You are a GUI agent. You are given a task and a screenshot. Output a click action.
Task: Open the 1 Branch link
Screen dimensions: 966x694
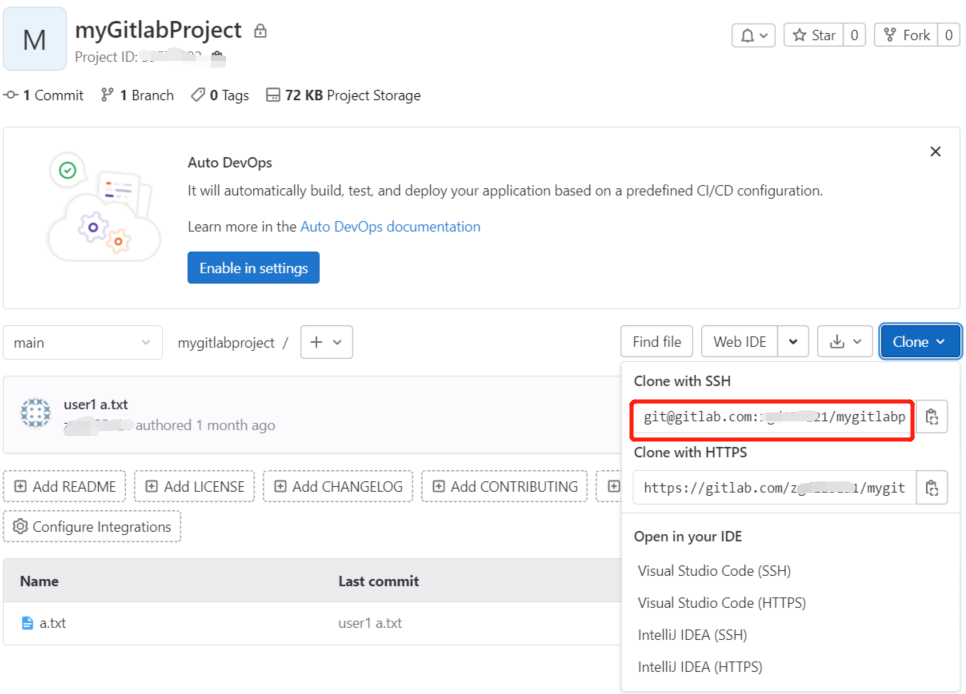[137, 96]
